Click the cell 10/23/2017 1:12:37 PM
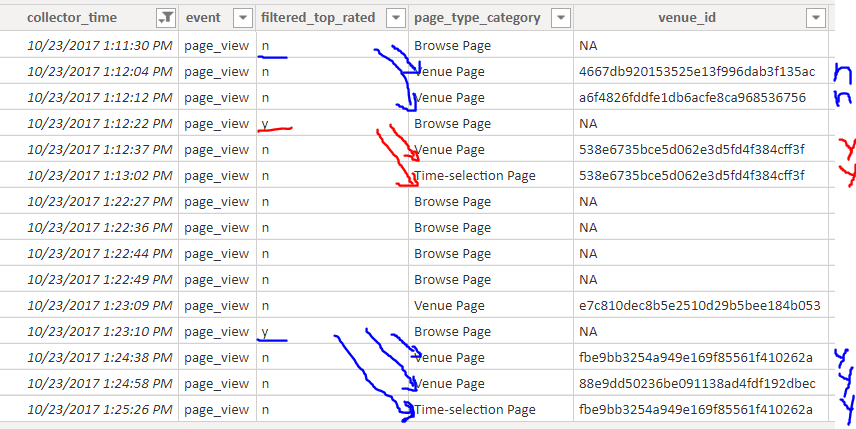Viewport: 856px width, 429px height. click(100, 150)
